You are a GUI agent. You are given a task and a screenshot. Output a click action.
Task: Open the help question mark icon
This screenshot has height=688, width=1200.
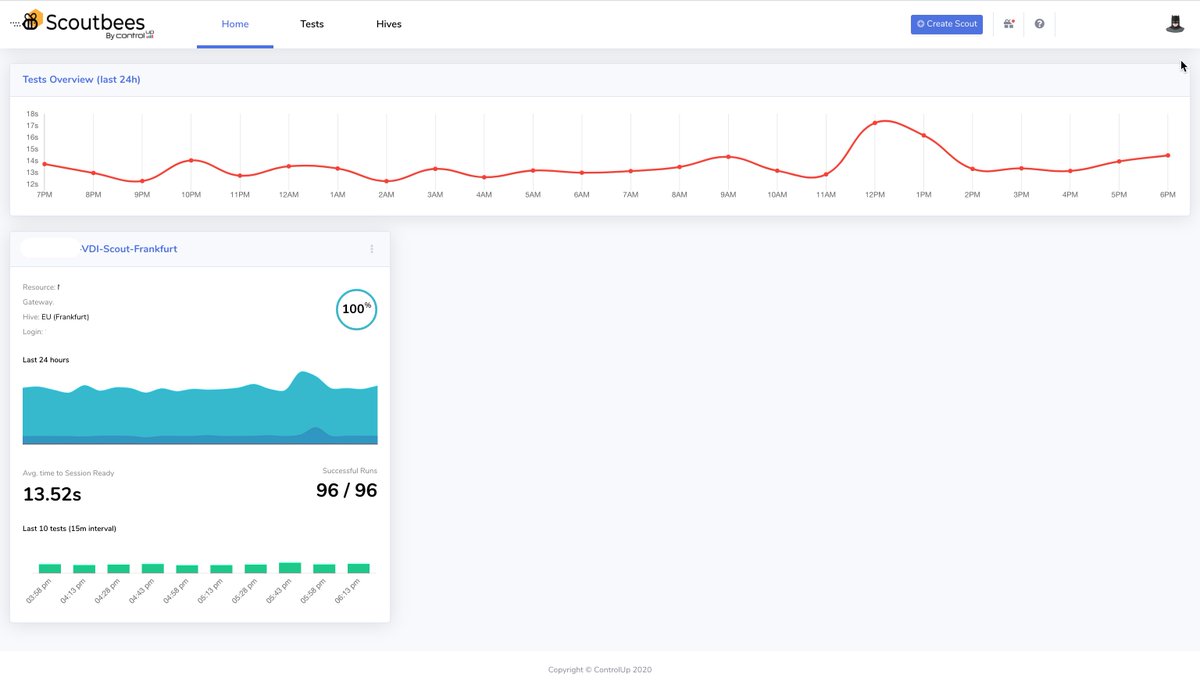1039,24
